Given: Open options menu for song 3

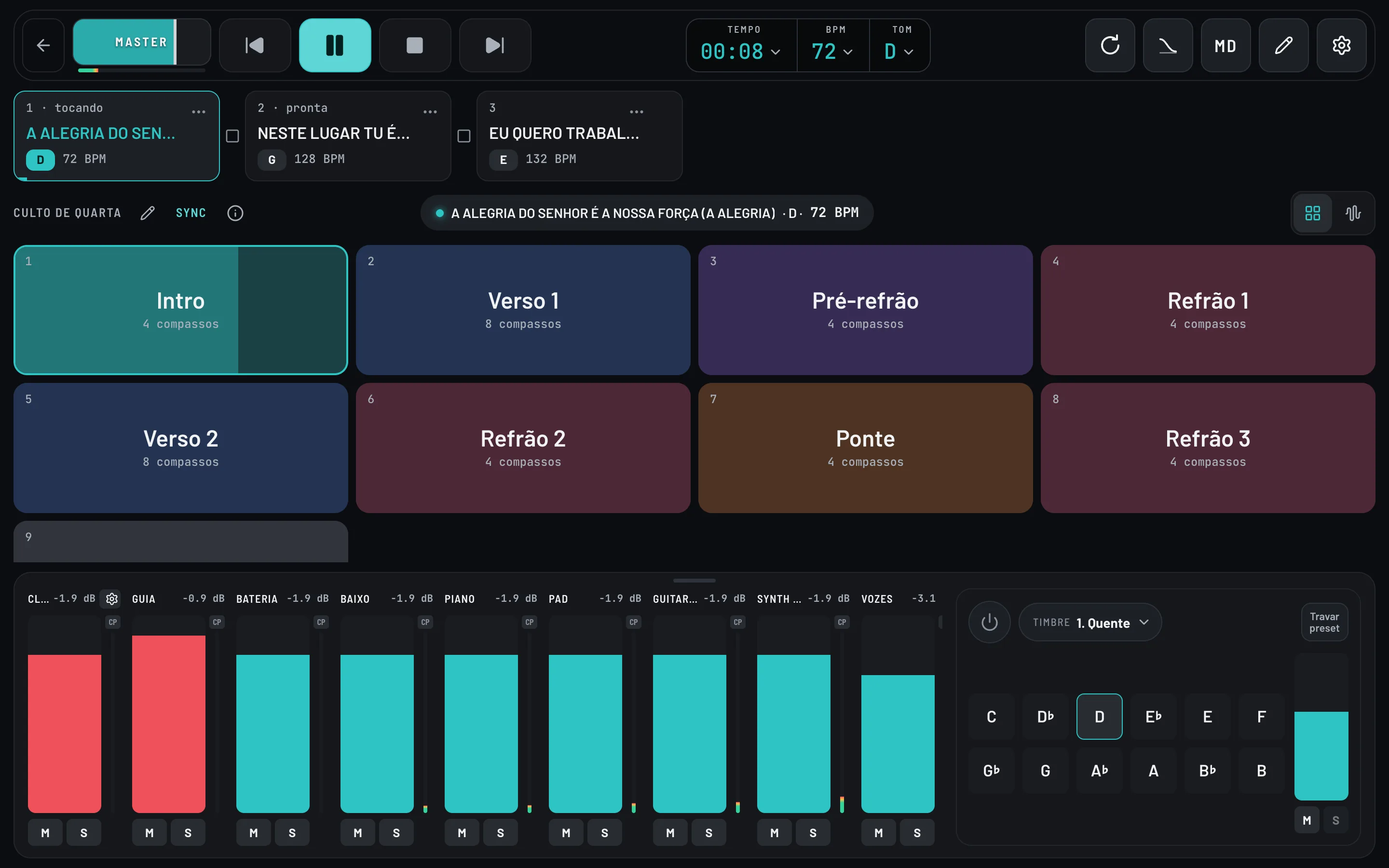Looking at the screenshot, I should [x=637, y=111].
